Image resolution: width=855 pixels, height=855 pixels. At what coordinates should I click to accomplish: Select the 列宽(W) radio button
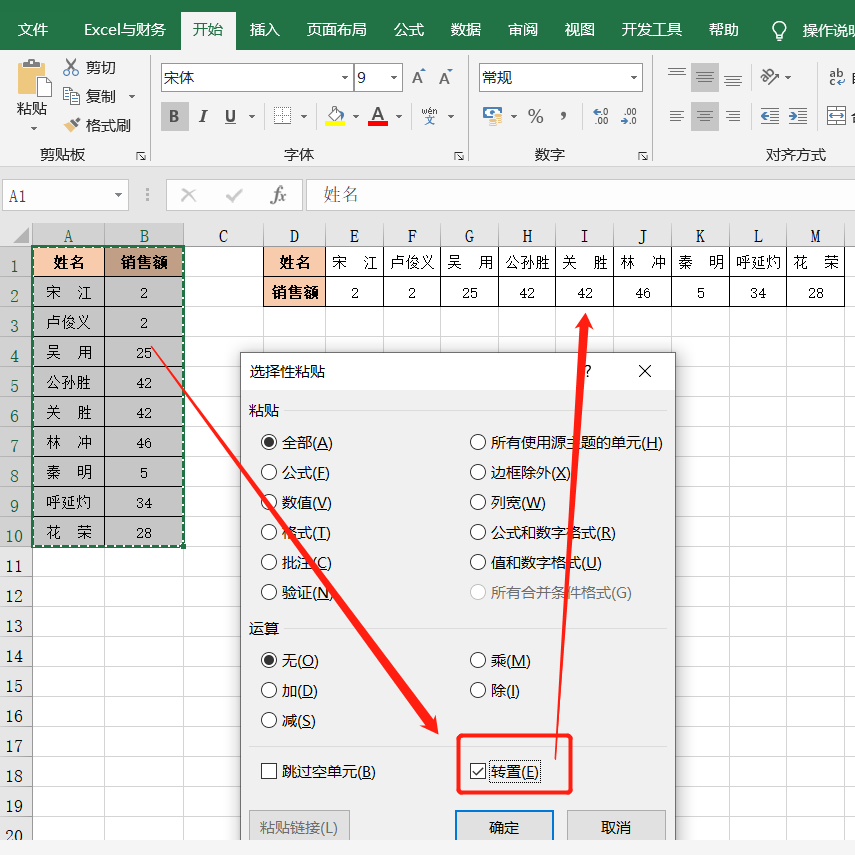(508, 502)
